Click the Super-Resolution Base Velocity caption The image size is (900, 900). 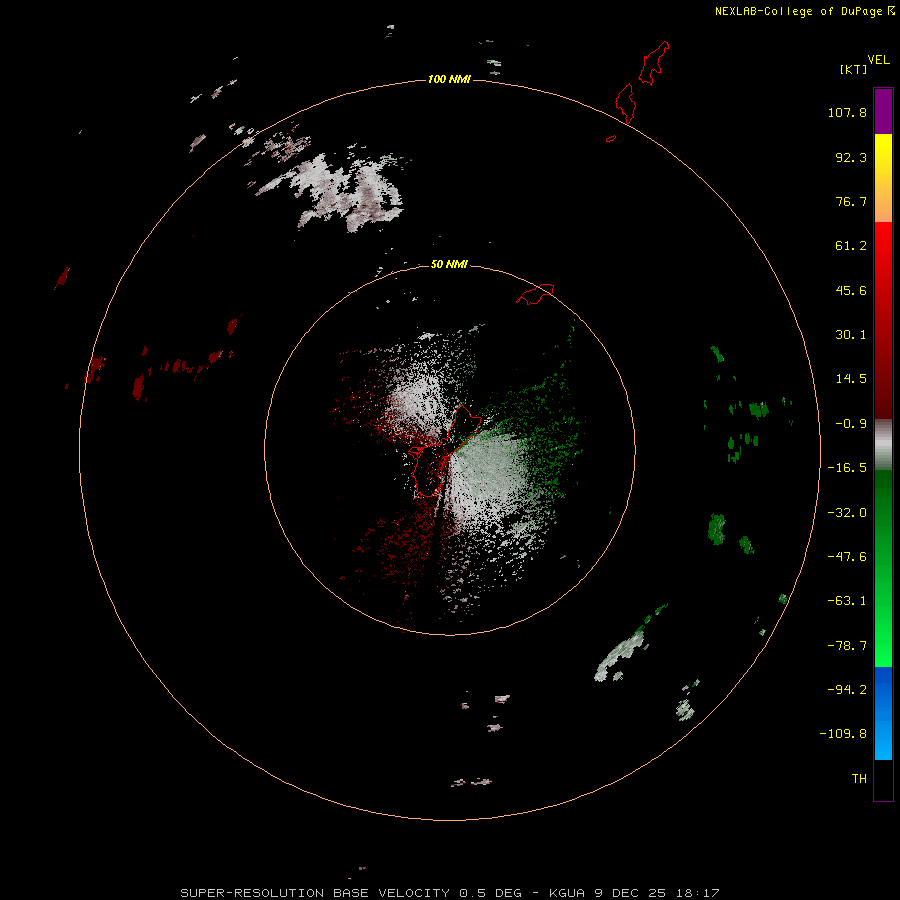[x=450, y=893]
